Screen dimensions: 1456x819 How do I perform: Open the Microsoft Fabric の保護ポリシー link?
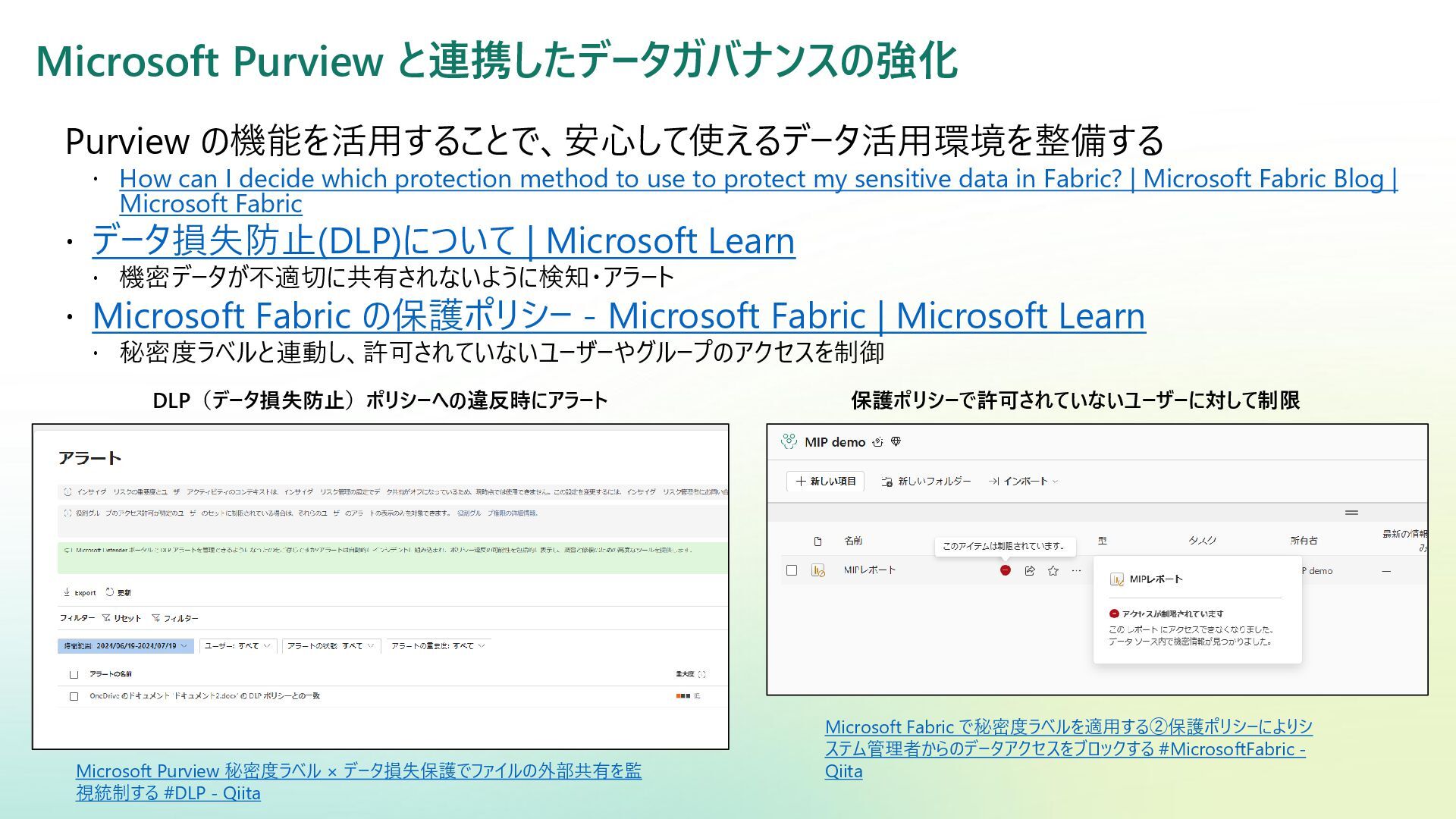pyautogui.click(x=619, y=315)
